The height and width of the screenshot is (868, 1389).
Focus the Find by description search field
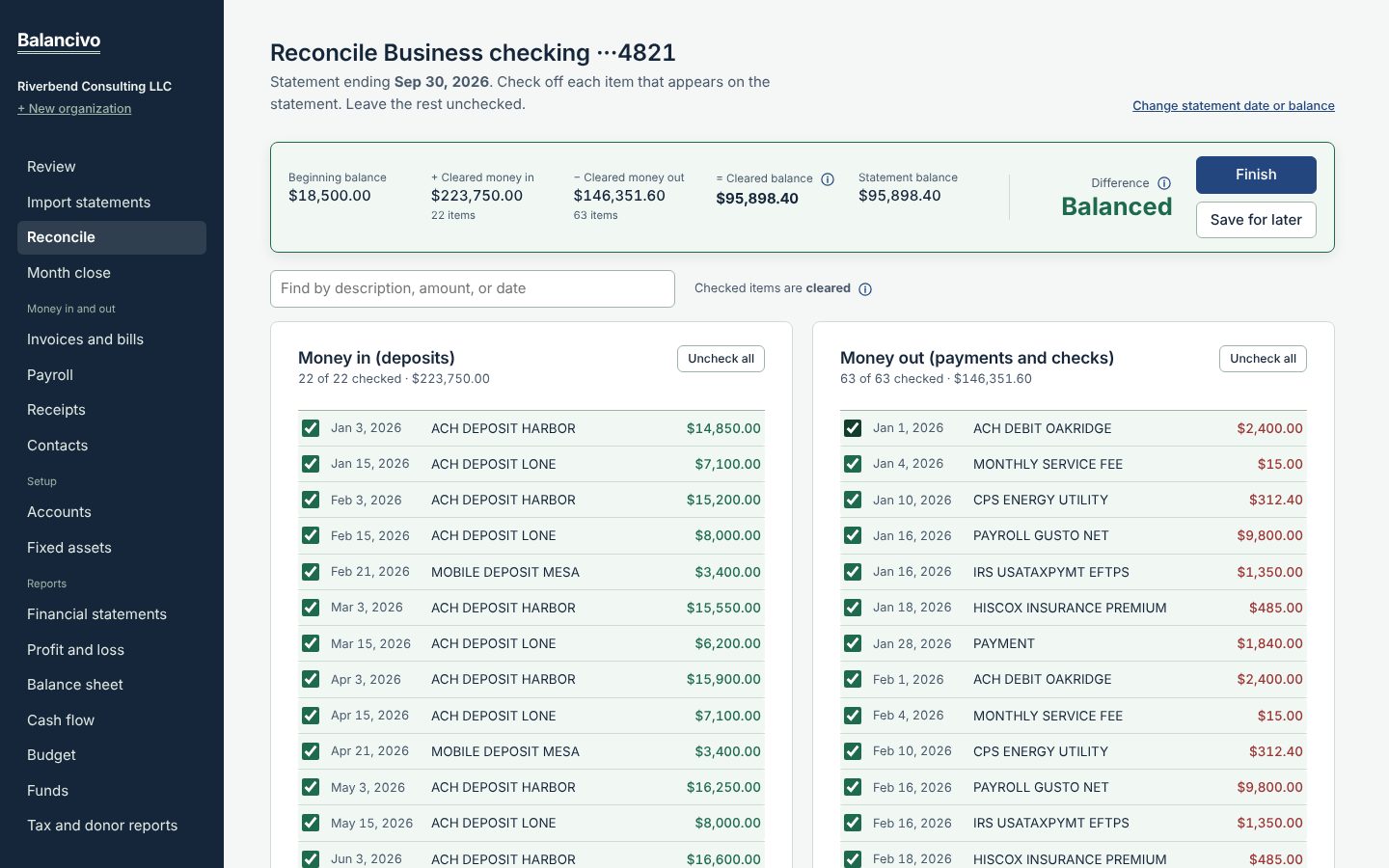tap(473, 289)
